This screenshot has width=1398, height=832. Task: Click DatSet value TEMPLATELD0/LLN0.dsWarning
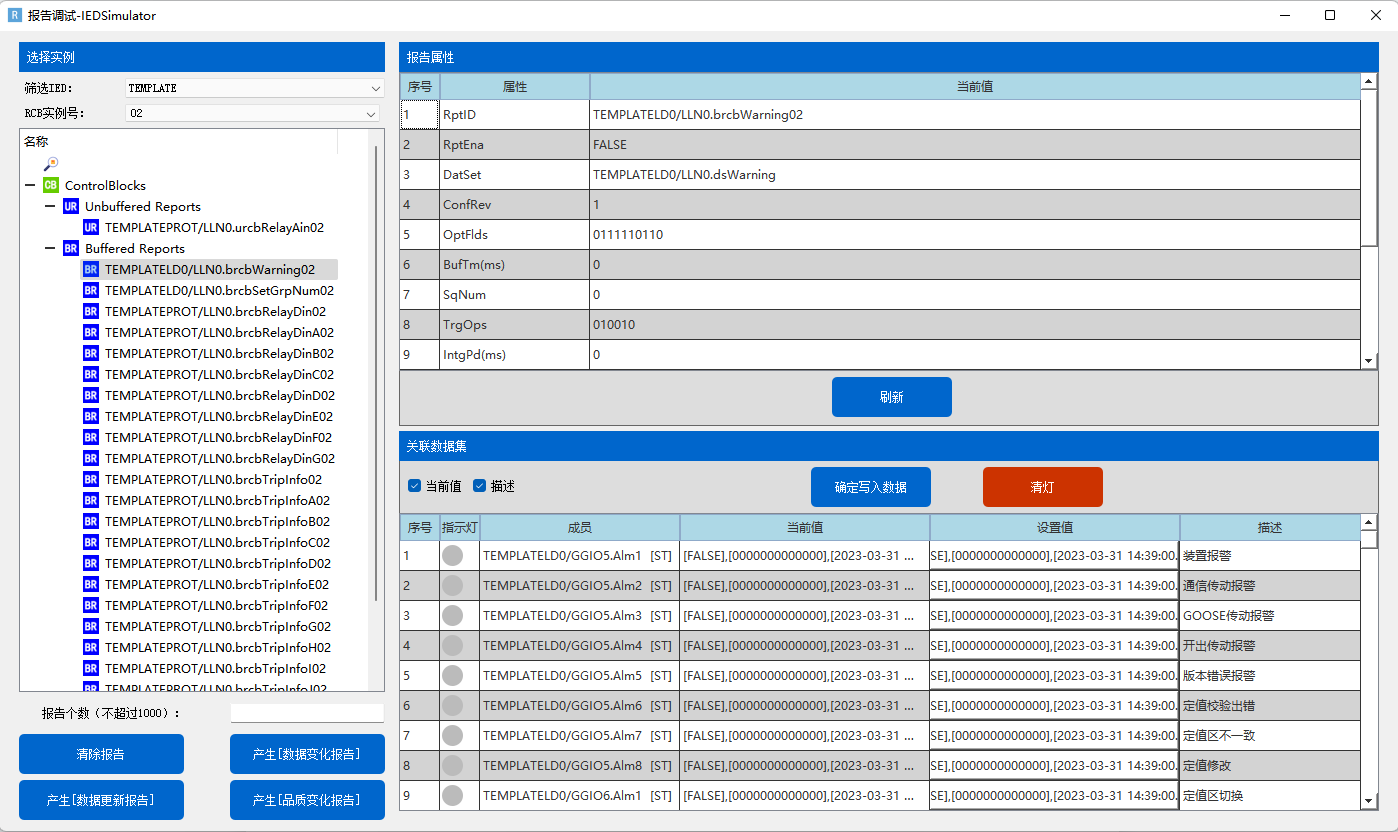click(975, 175)
